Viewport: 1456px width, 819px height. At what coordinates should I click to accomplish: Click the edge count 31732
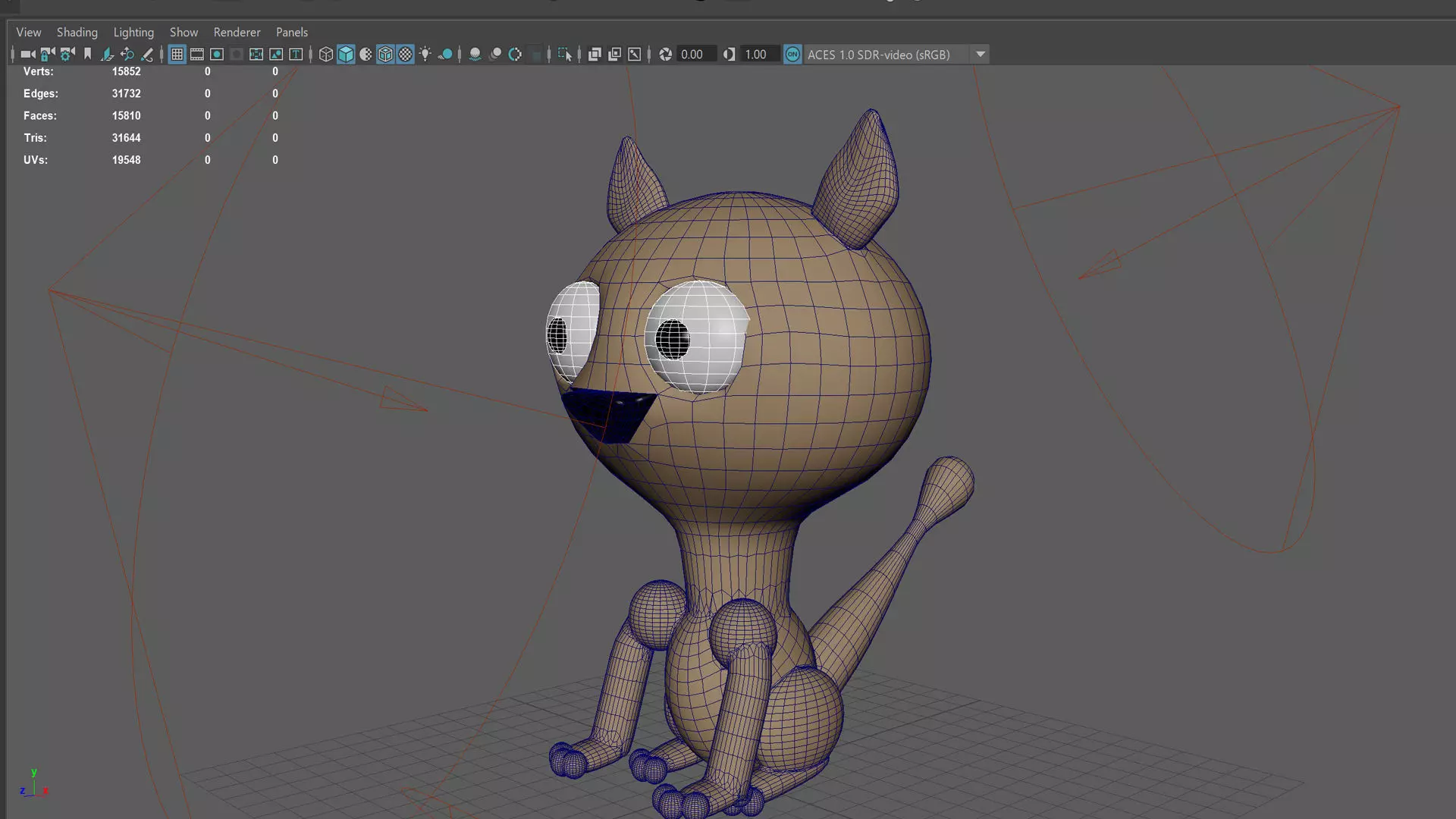point(127,93)
